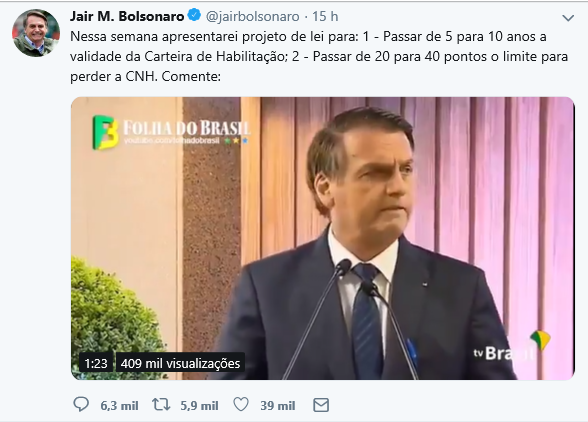Click the youtube.com/folhadobrasil watermark text
588x422 pixels.
(171, 141)
